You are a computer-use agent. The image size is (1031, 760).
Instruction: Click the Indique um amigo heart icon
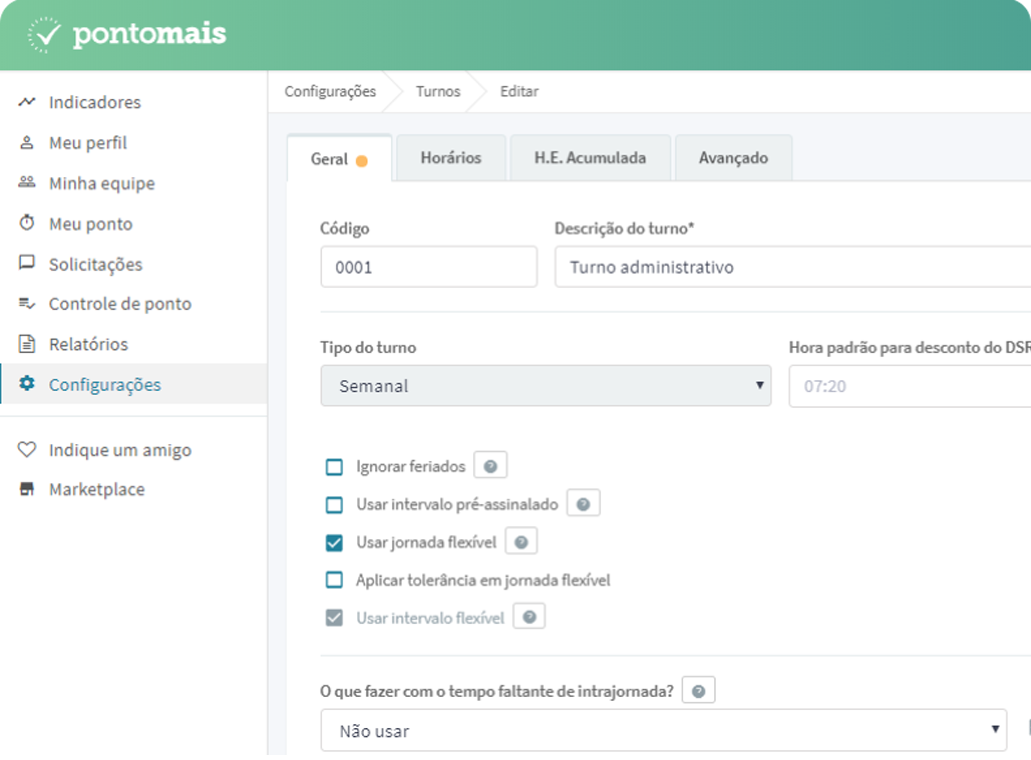tap(27, 450)
